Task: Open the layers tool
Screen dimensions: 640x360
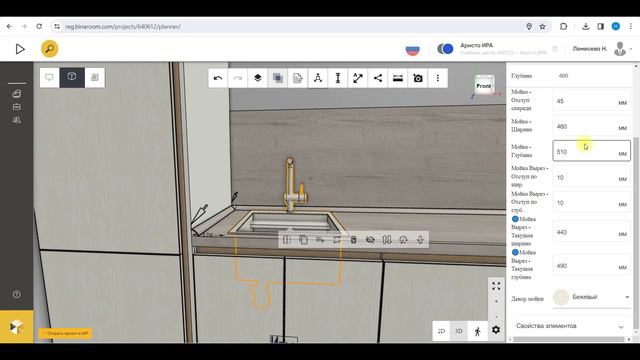Action: (x=258, y=78)
